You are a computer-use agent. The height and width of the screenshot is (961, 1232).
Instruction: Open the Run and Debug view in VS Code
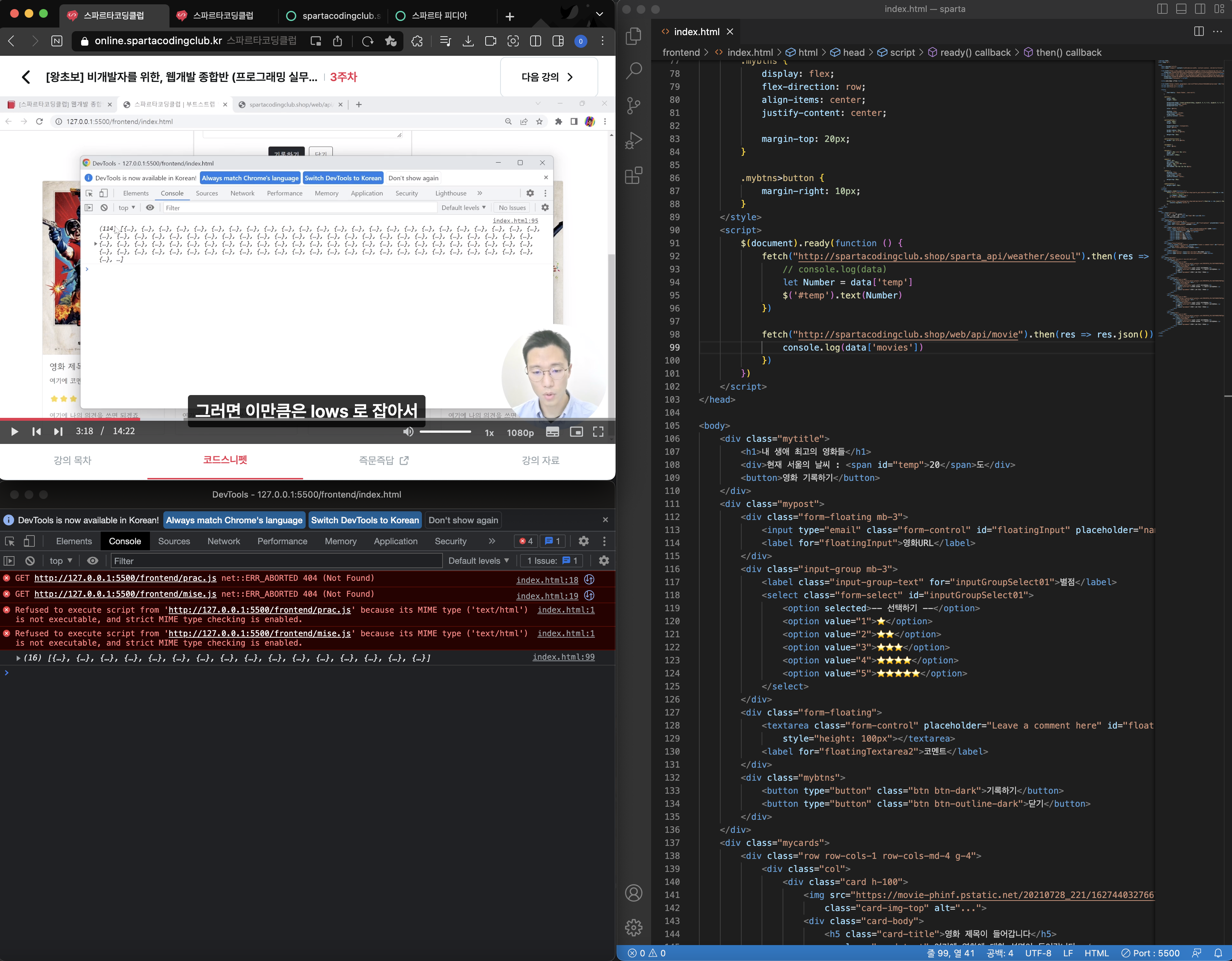tap(633, 140)
